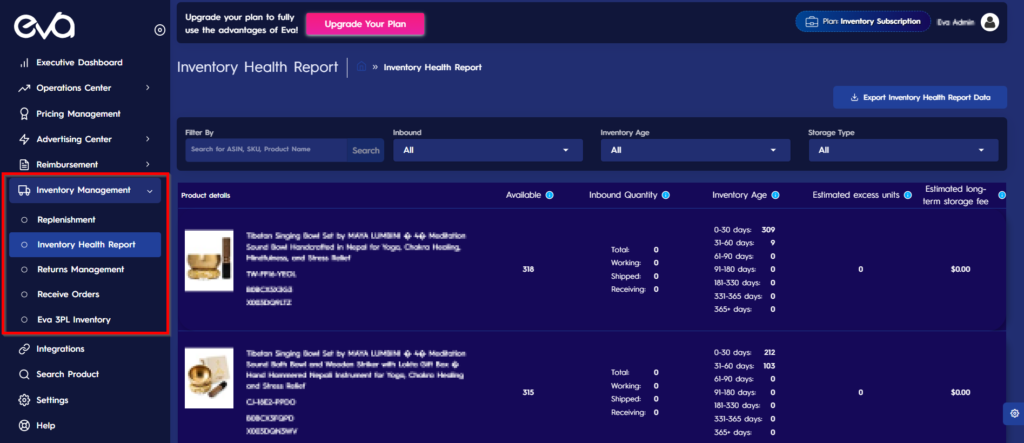Focus the ASIN, SKU, Product Name search field
Screen dimensions: 1024x443
(266, 150)
